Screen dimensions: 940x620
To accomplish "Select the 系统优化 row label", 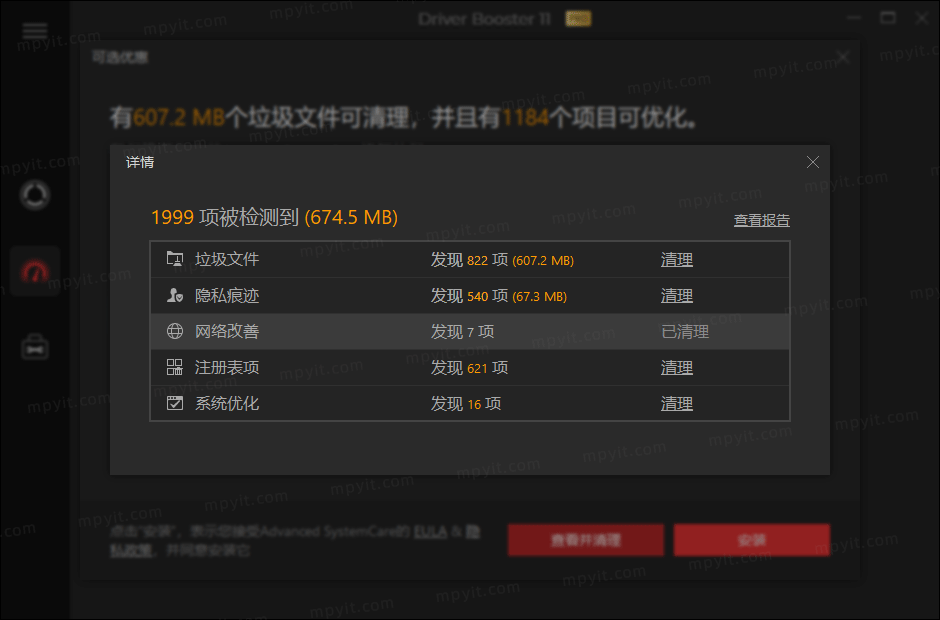I will (x=227, y=403).
